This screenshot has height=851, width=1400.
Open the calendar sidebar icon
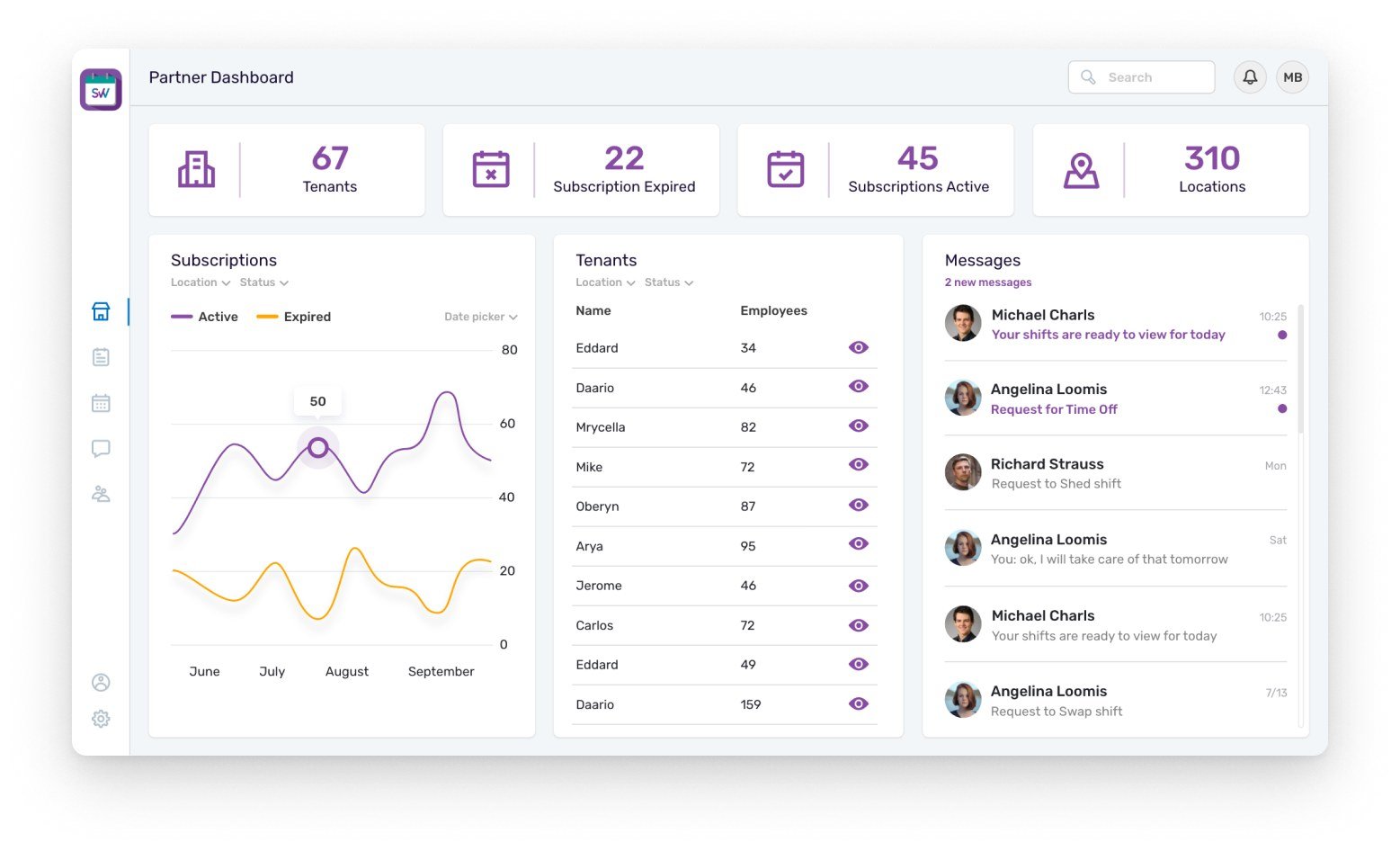coord(101,403)
